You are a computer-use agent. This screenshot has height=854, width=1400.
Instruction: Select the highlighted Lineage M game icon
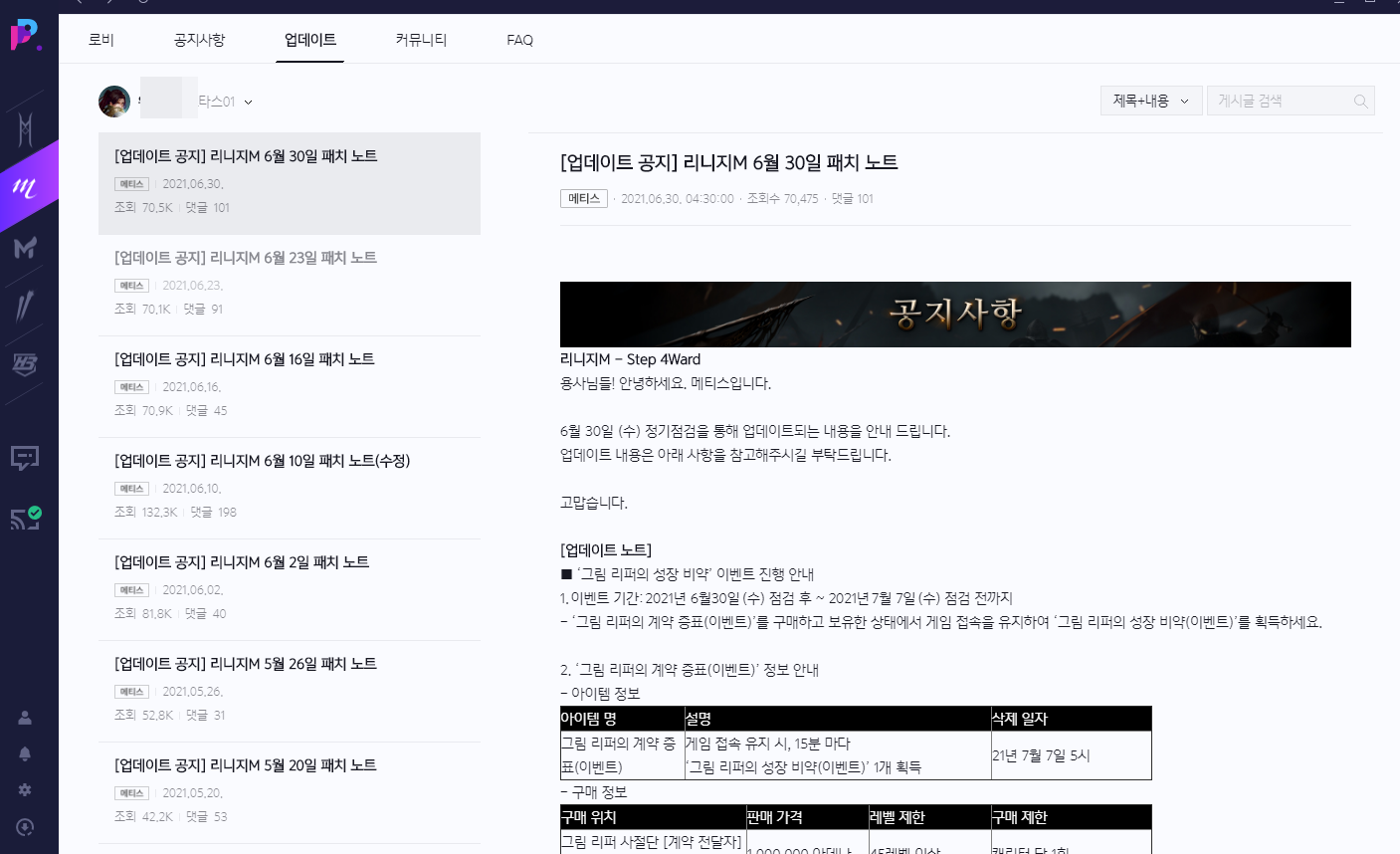pos(25,188)
